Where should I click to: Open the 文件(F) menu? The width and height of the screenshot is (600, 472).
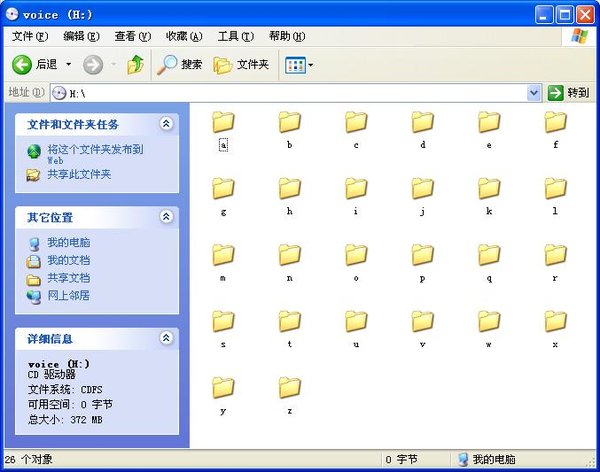coord(30,36)
